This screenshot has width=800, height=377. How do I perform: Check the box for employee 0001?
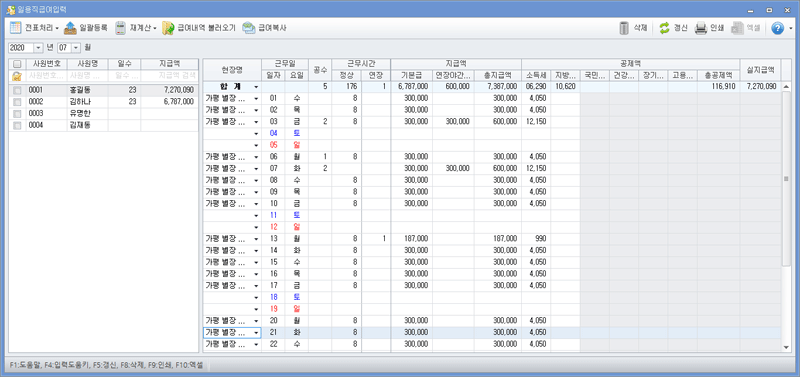click(17, 90)
